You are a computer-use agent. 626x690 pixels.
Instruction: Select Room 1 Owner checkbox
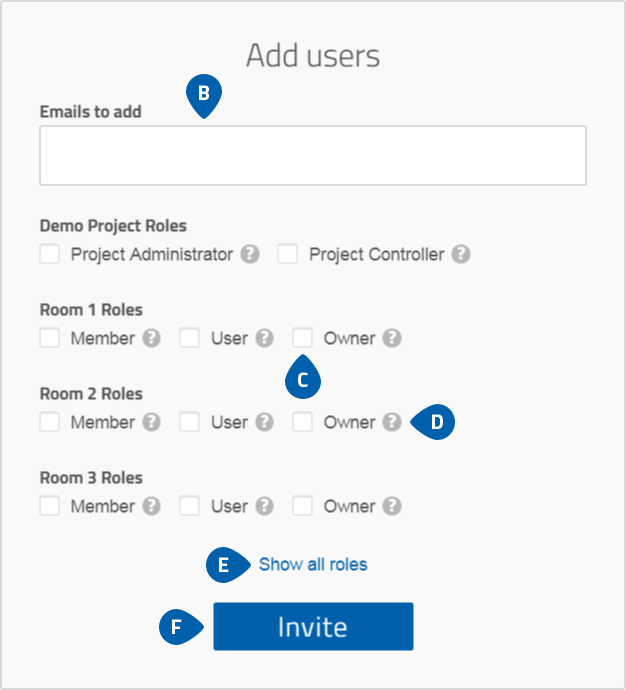(x=303, y=338)
